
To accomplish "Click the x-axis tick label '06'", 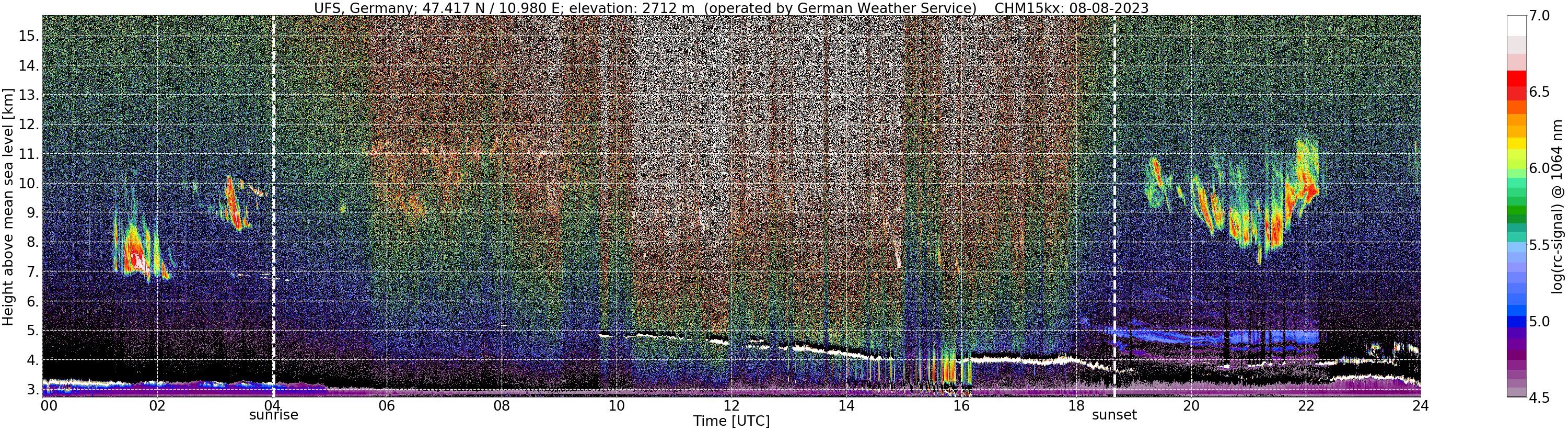I will tap(387, 405).
